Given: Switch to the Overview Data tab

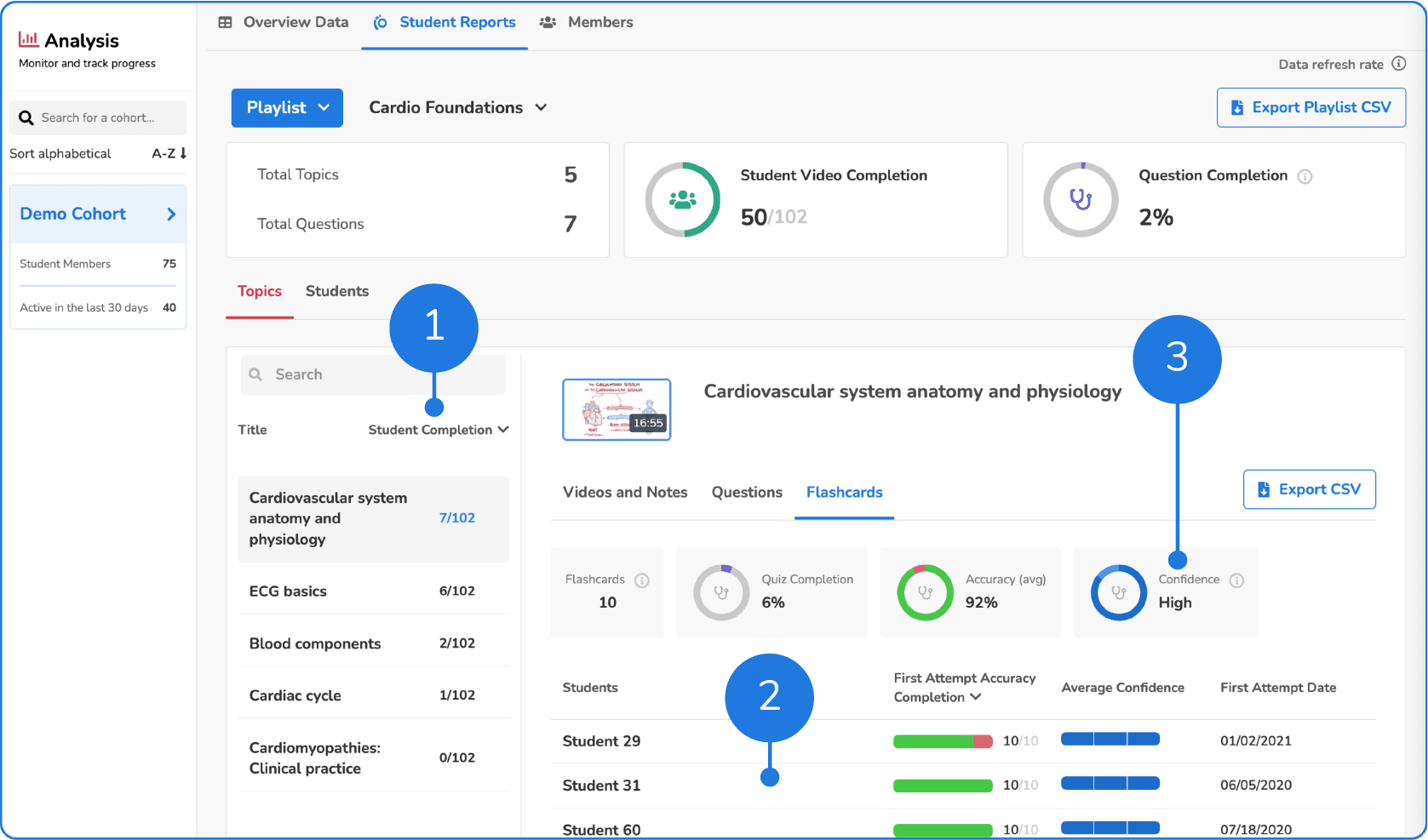Looking at the screenshot, I should pyautogui.click(x=284, y=22).
